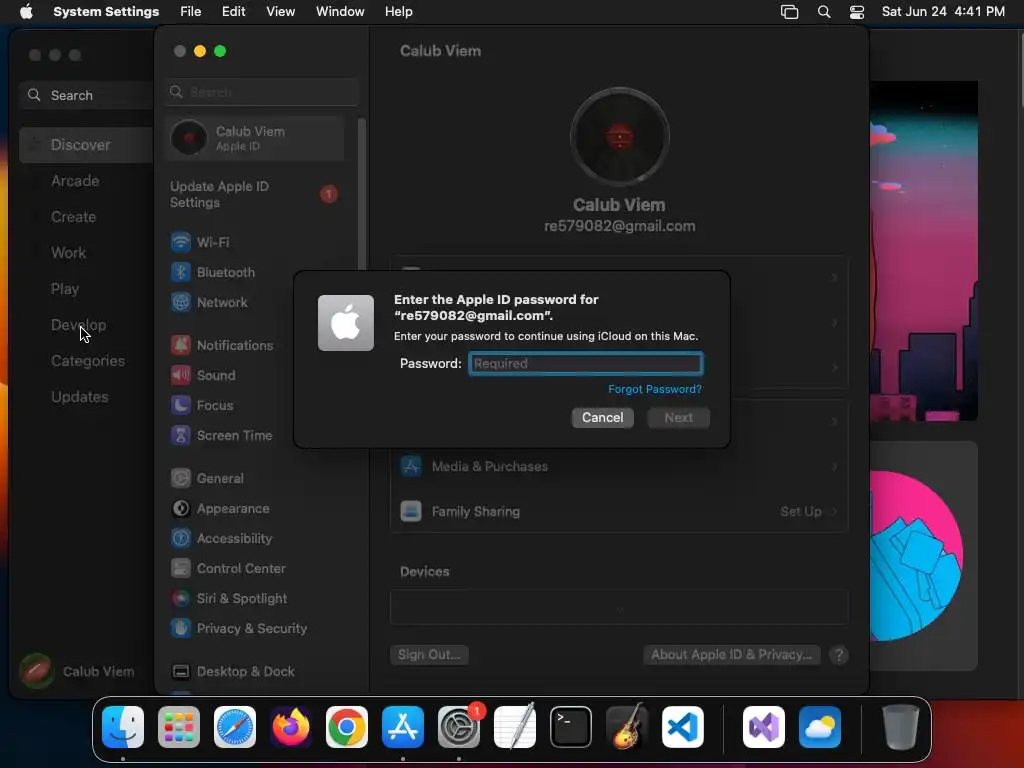Open the Window menu
The image size is (1024, 768).
click(340, 12)
